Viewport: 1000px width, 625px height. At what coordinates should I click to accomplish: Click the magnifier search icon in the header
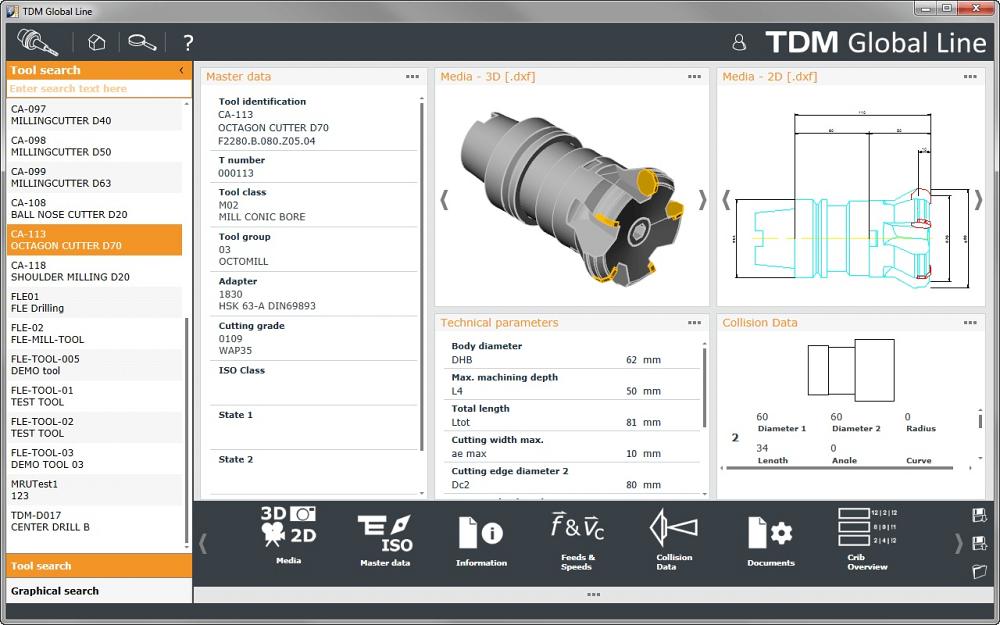coord(142,42)
